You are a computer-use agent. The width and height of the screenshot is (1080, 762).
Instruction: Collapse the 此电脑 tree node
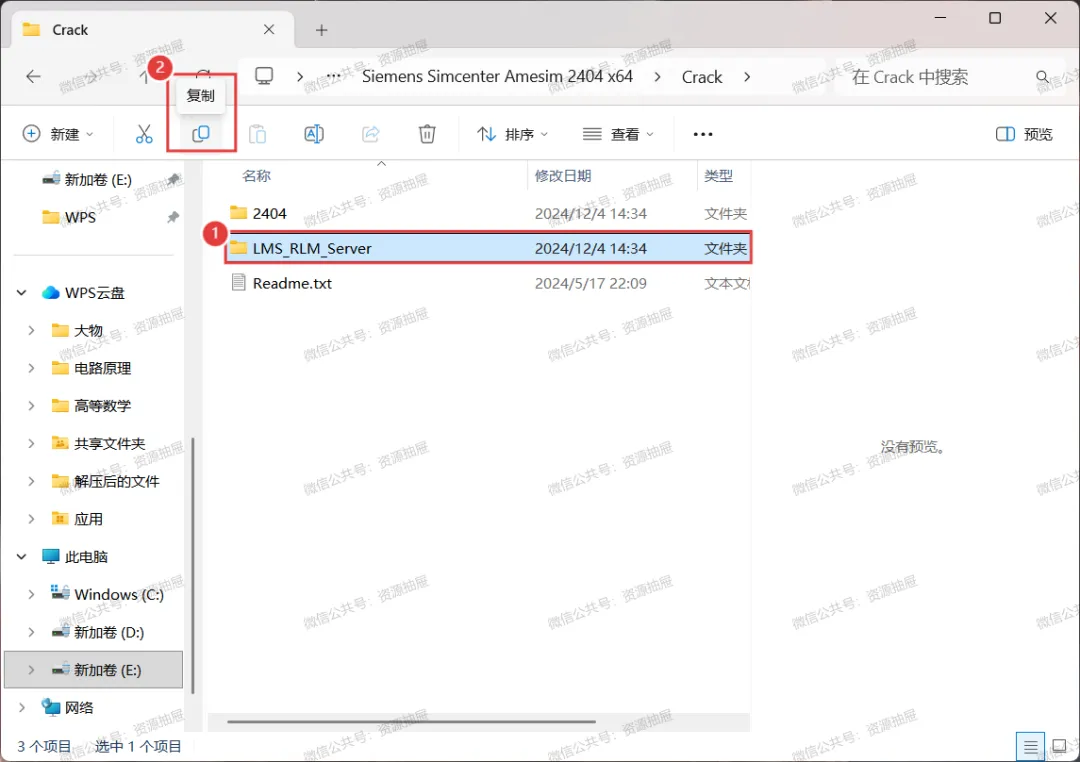pos(21,557)
